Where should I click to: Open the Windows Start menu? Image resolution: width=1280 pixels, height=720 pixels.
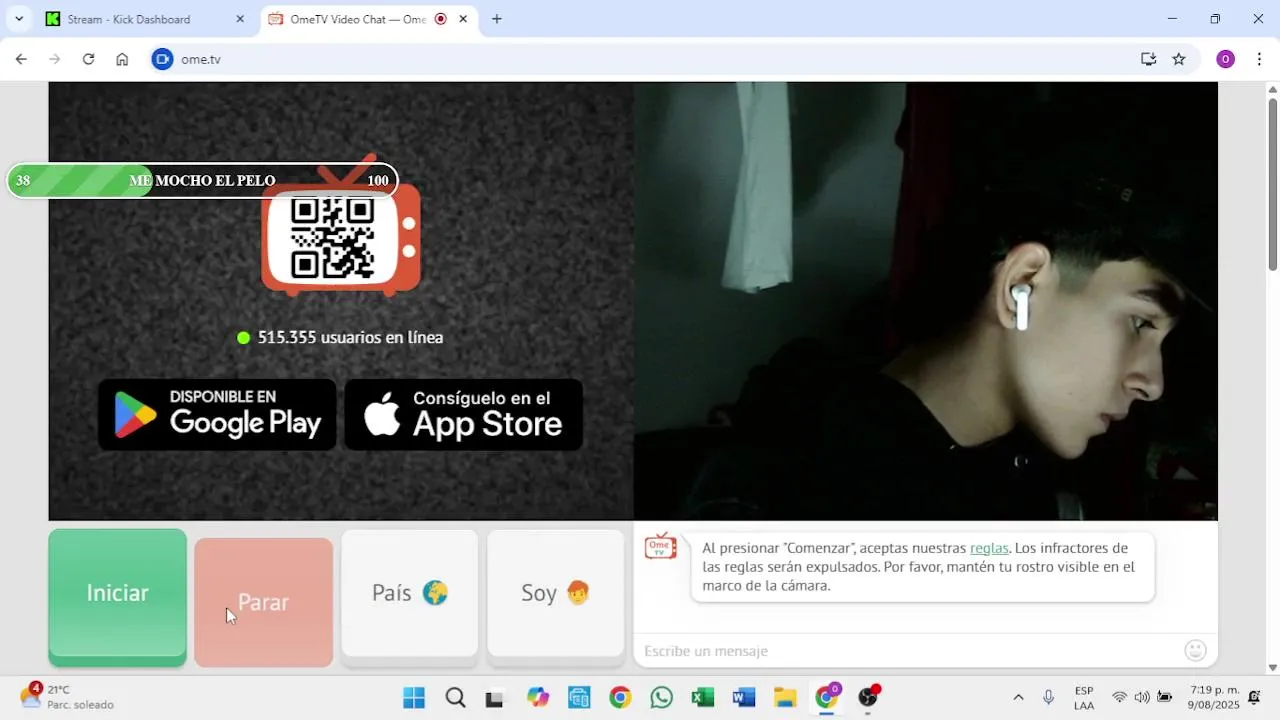coord(413,698)
